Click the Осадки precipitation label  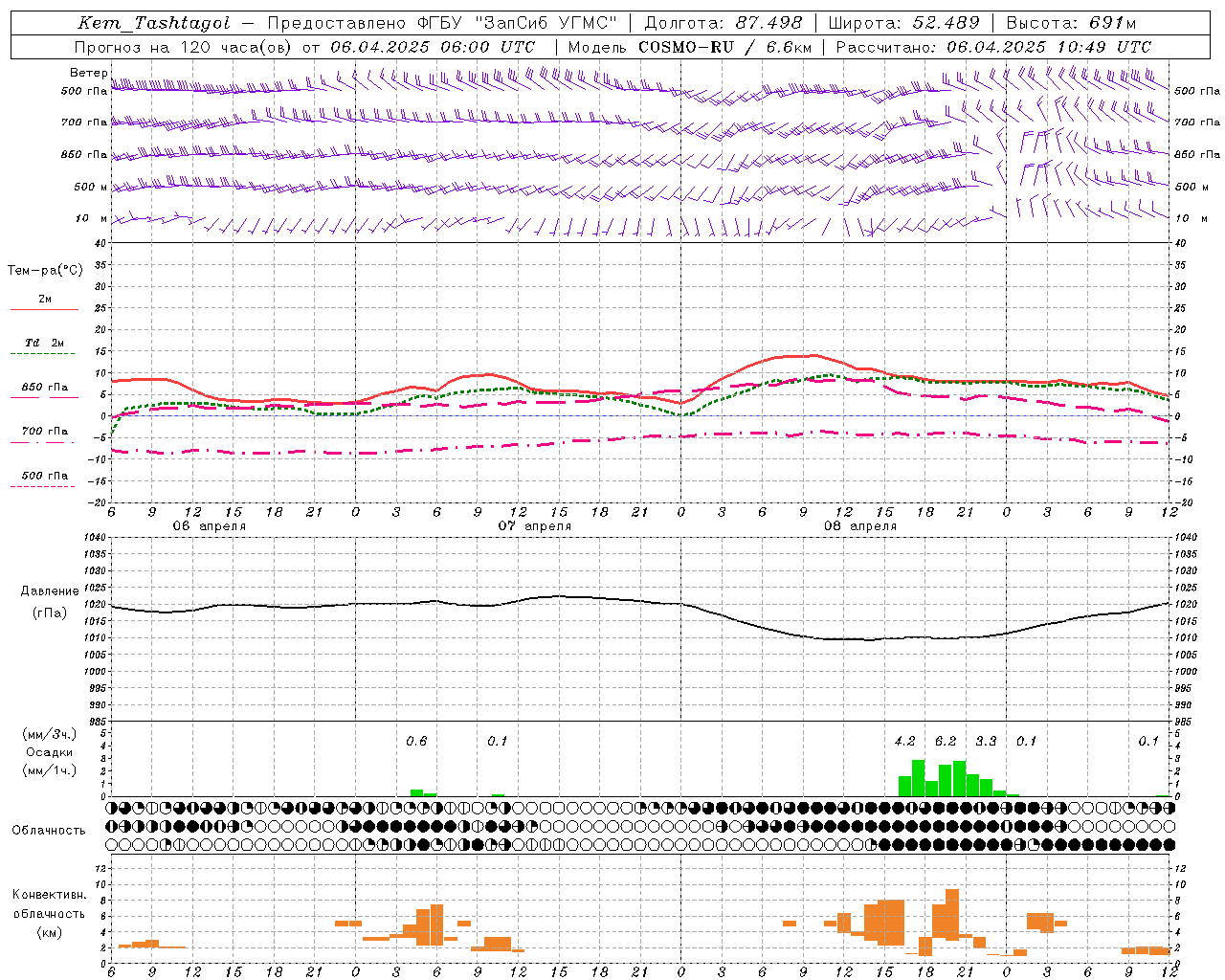coord(50,752)
